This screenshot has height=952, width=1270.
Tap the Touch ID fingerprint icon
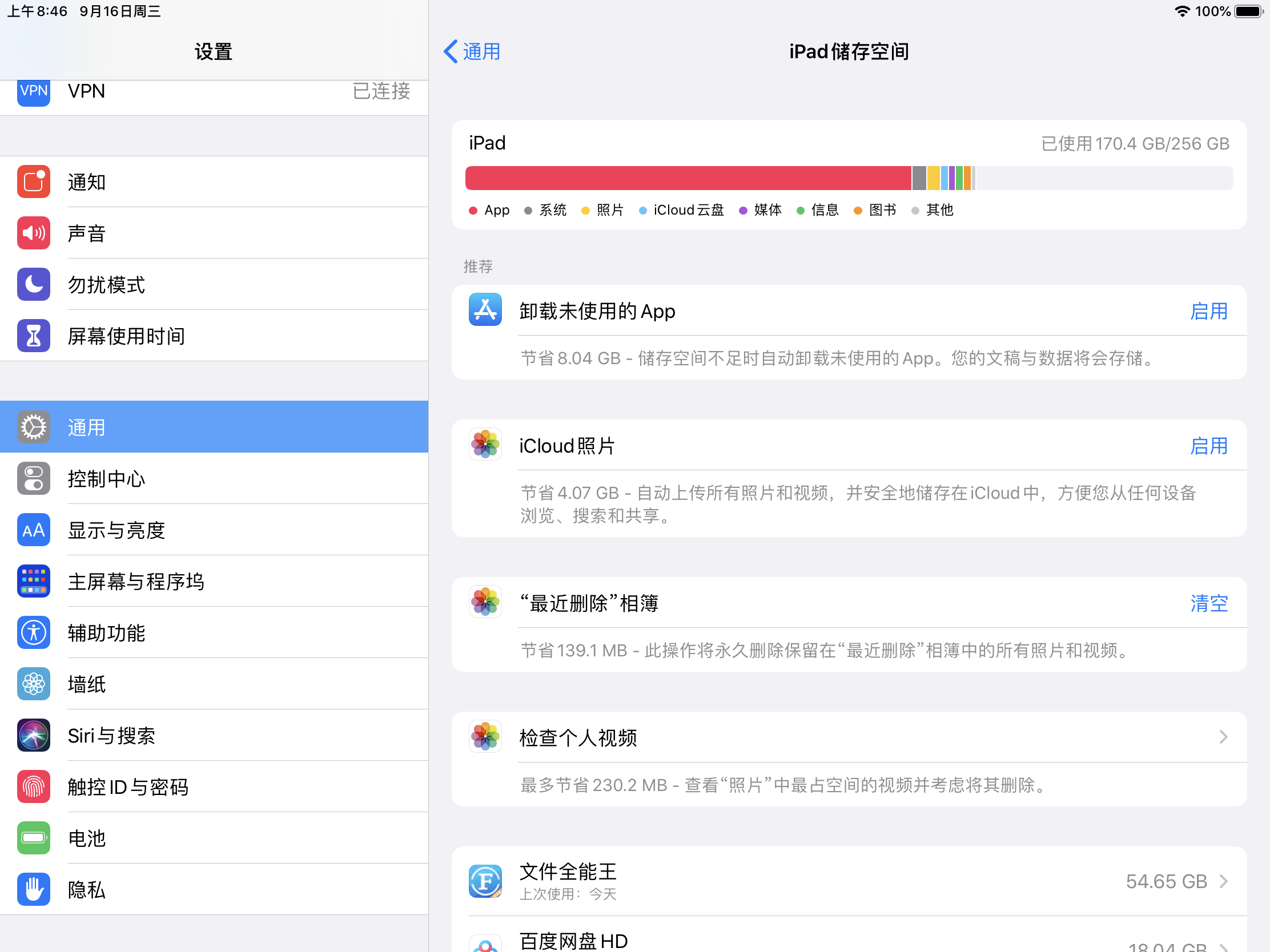coord(33,786)
